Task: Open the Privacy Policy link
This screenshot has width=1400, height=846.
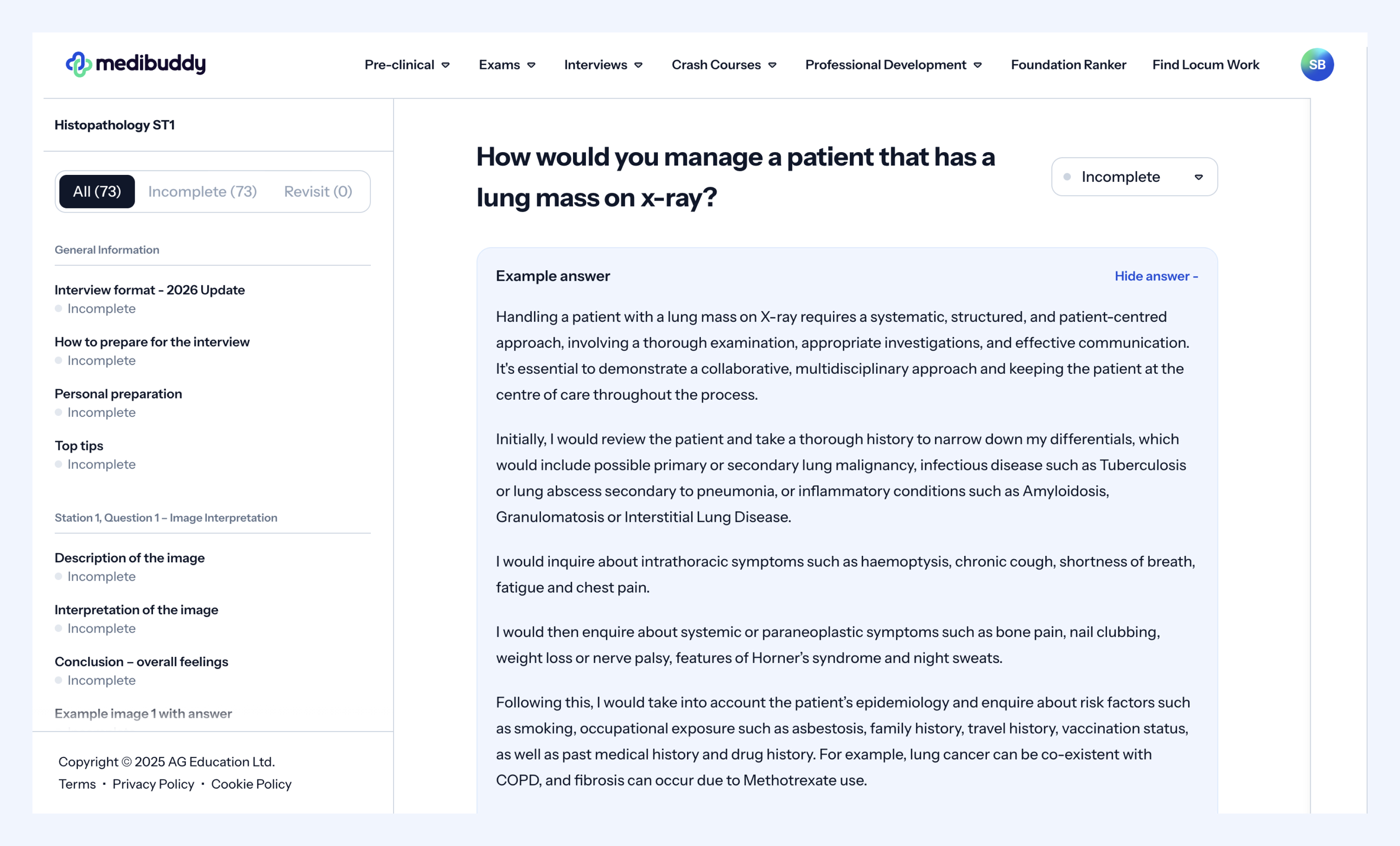Action: pyautogui.click(x=153, y=784)
